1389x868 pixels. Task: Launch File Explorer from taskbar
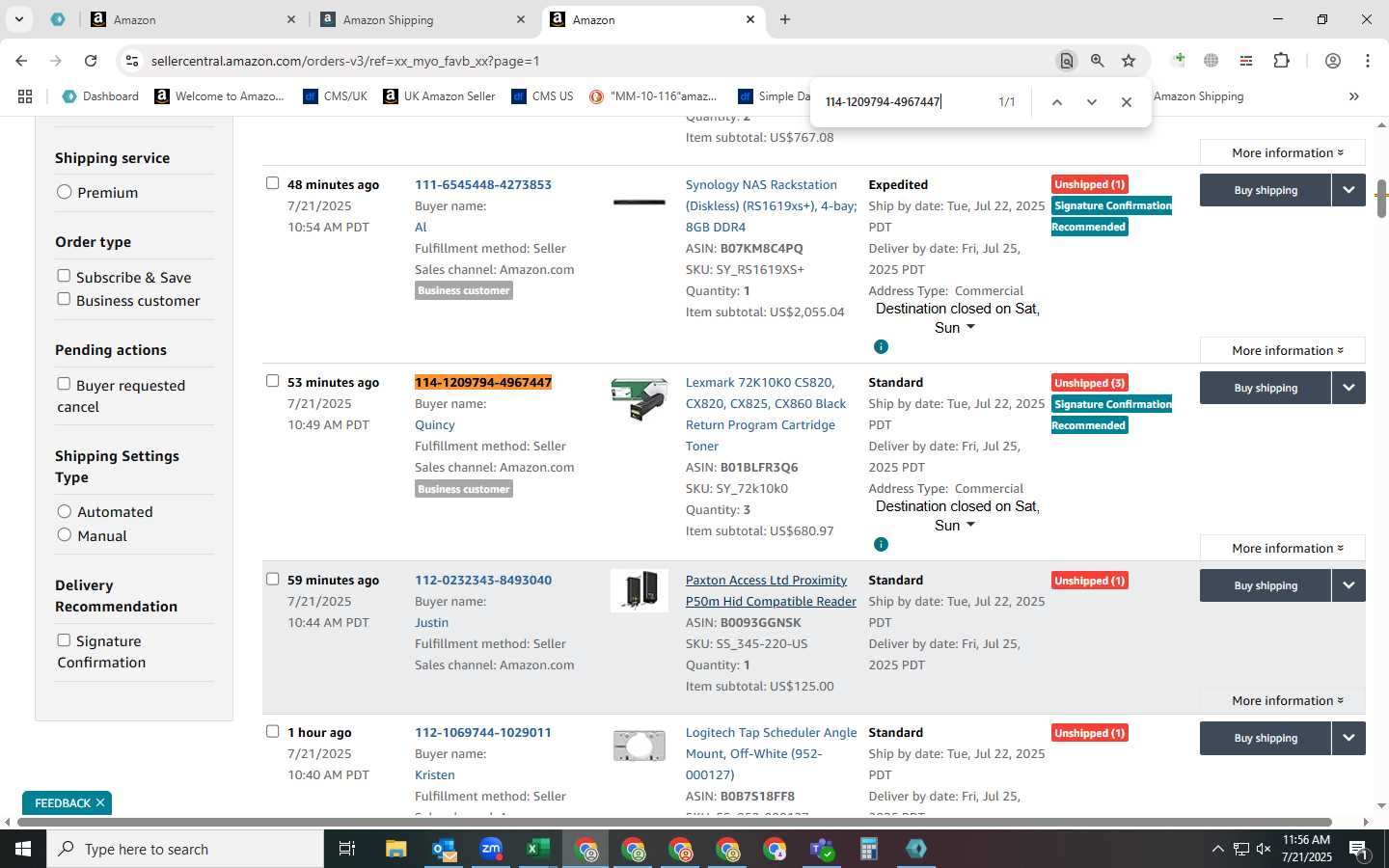pyautogui.click(x=396, y=849)
